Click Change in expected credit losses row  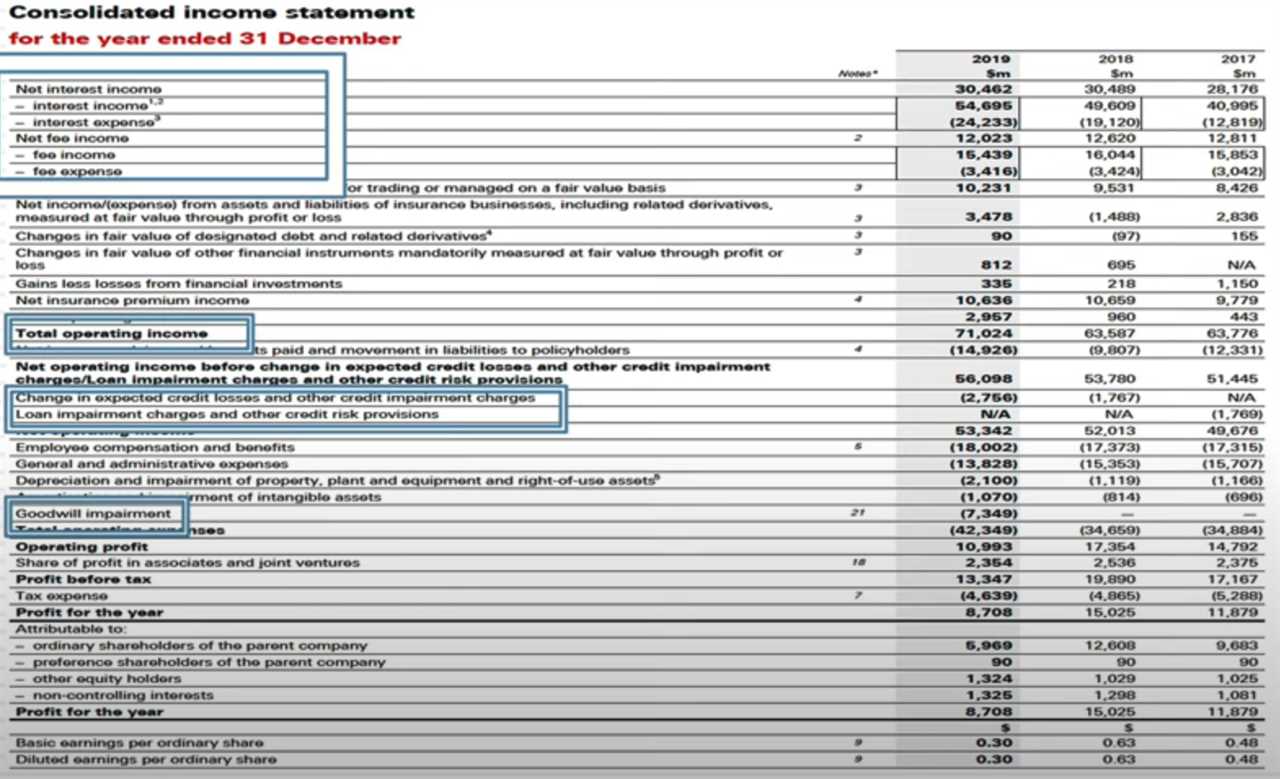[x=275, y=398]
